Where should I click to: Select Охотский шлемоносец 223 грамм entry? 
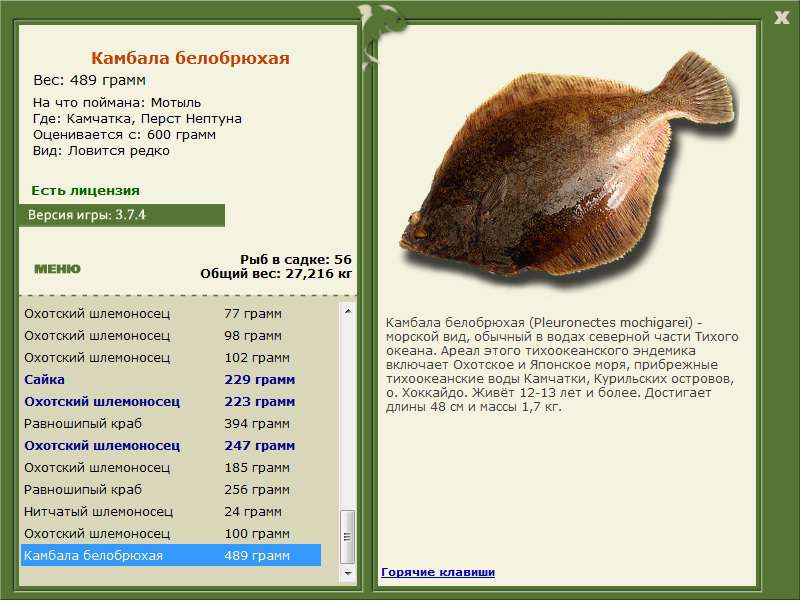click(171, 402)
